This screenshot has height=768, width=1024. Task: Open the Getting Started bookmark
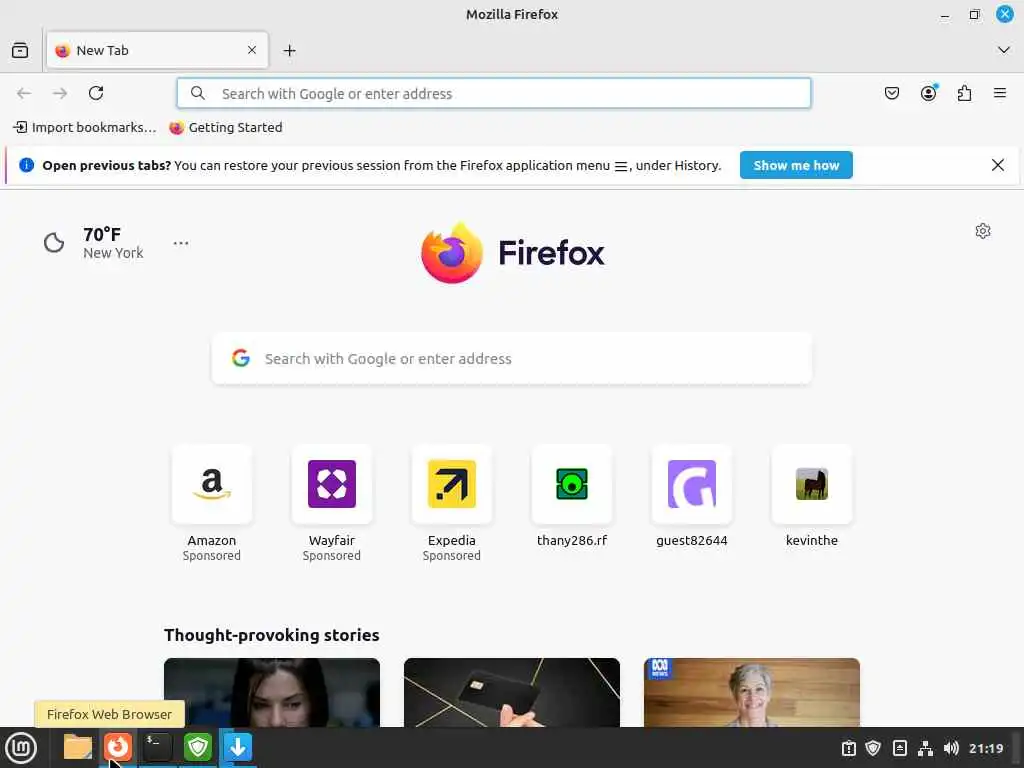226,127
